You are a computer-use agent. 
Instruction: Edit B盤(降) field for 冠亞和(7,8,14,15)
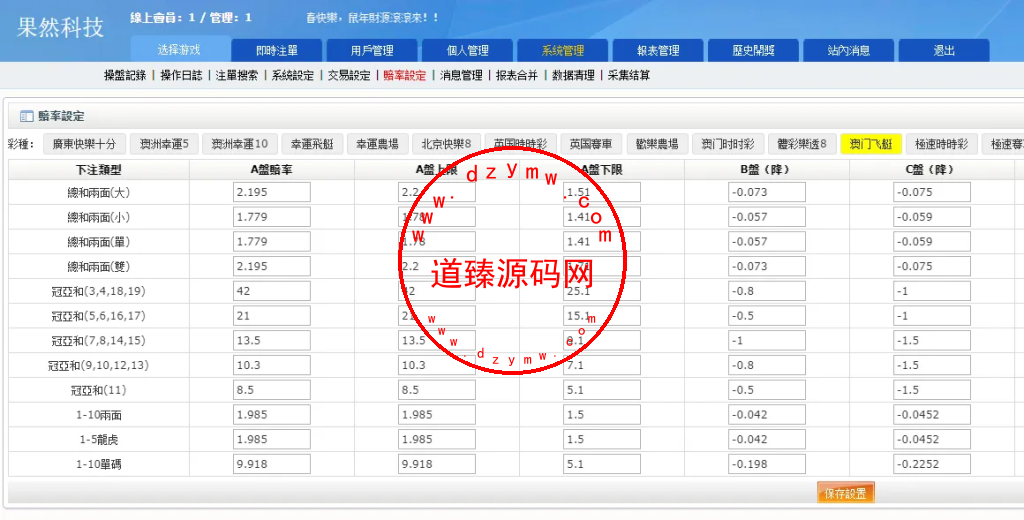coord(767,340)
